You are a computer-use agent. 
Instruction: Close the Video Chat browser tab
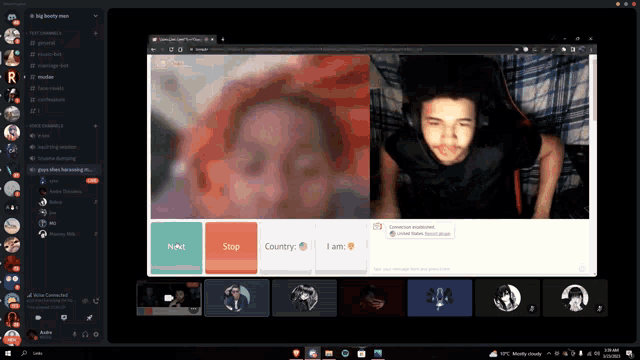212,40
